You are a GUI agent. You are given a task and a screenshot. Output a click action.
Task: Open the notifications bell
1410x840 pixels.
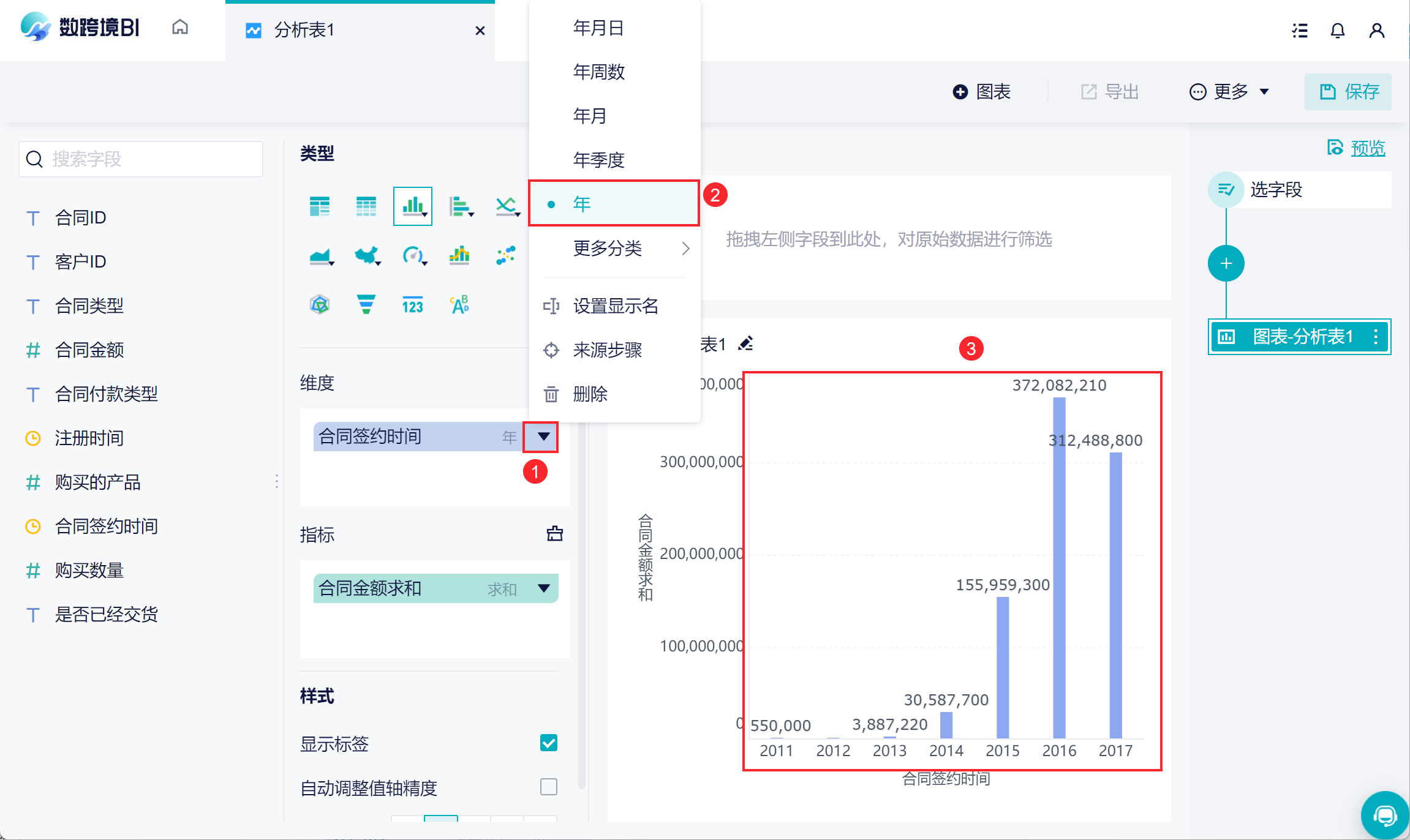pos(1338,31)
